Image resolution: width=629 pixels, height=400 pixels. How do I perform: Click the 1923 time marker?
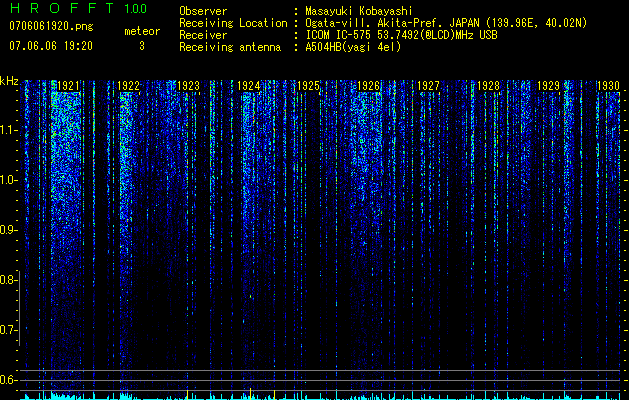click(x=188, y=86)
